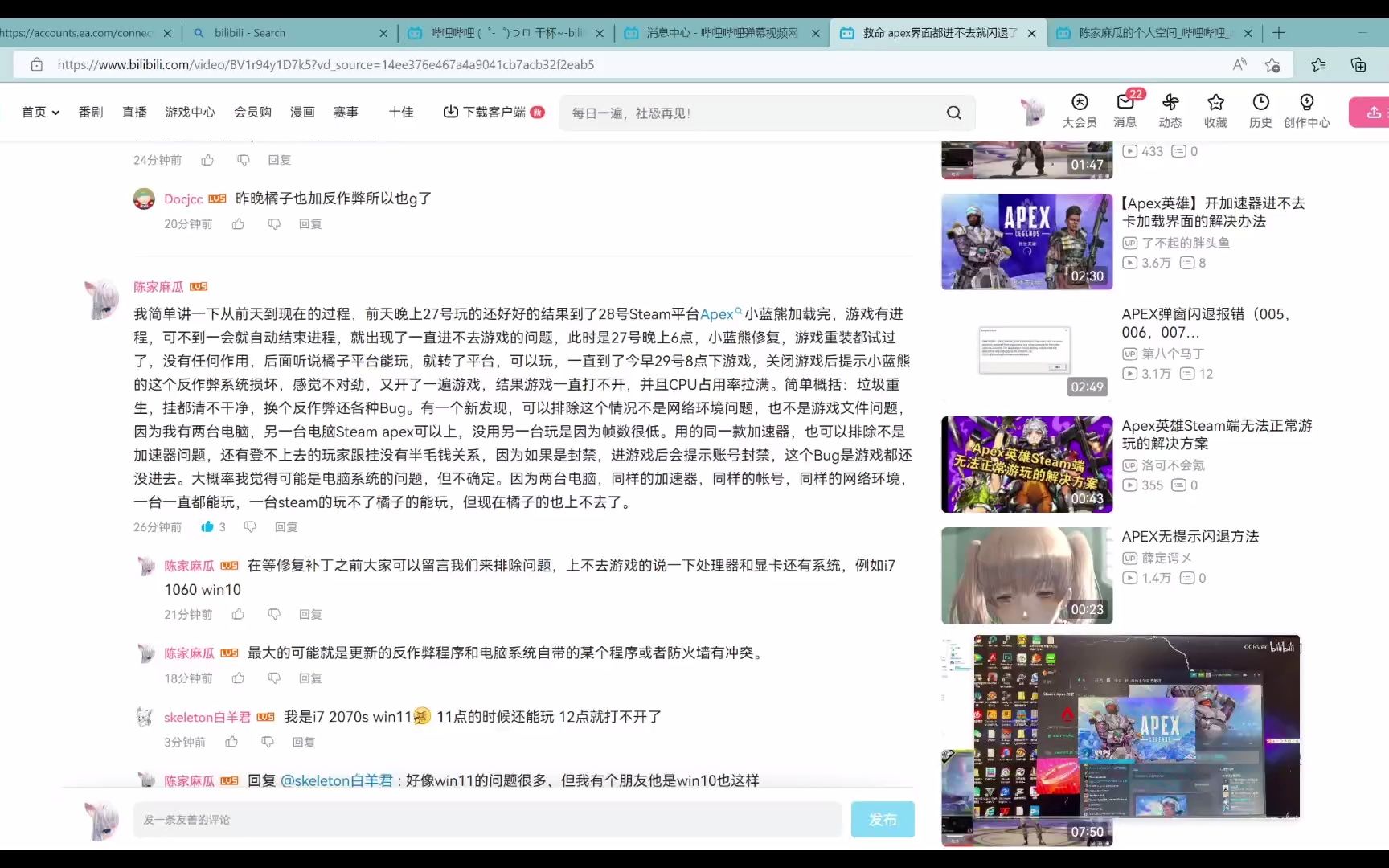This screenshot has height=868, width=1389.
Task: Open video 开加速器进不去卡加载界面的解决办法
Action: point(1214,212)
